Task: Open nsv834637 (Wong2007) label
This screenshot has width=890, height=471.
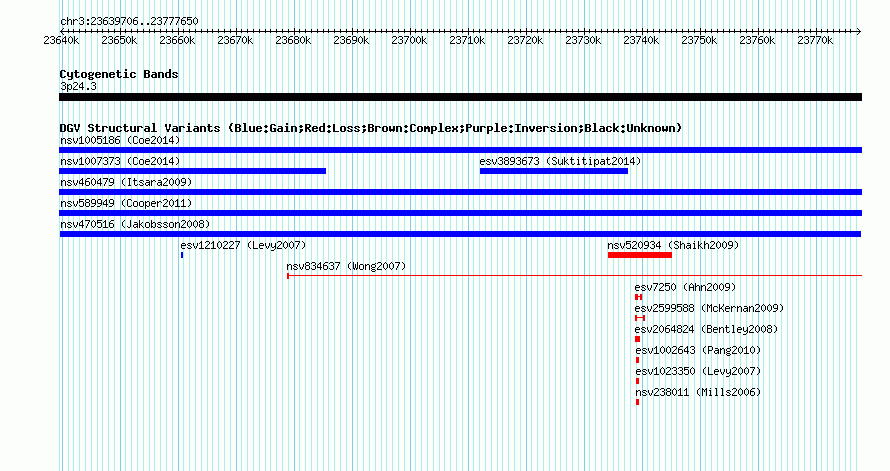Action: [x=346, y=266]
